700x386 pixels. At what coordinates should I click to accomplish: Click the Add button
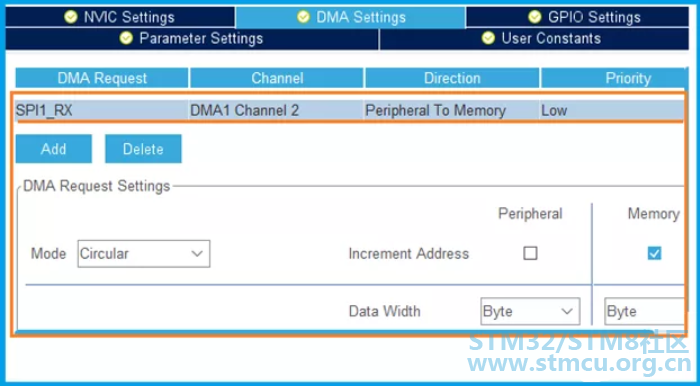54,149
